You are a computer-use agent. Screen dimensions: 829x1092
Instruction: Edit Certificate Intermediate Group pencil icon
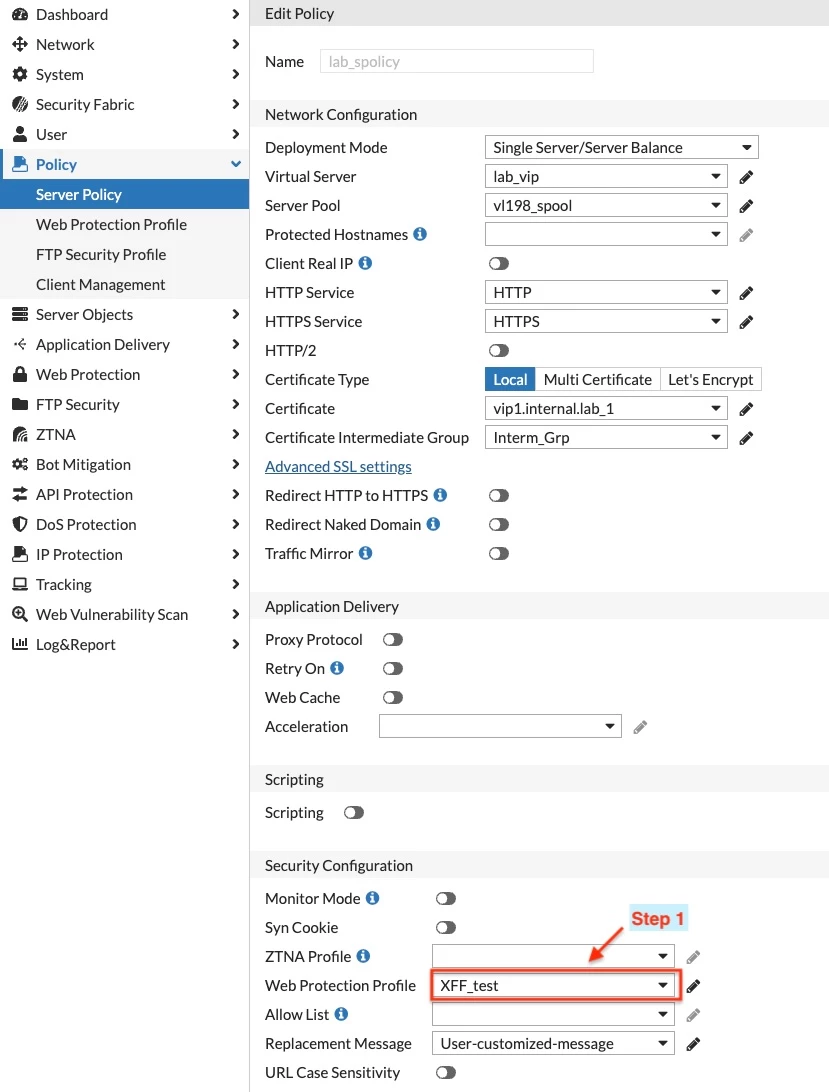[x=746, y=438]
